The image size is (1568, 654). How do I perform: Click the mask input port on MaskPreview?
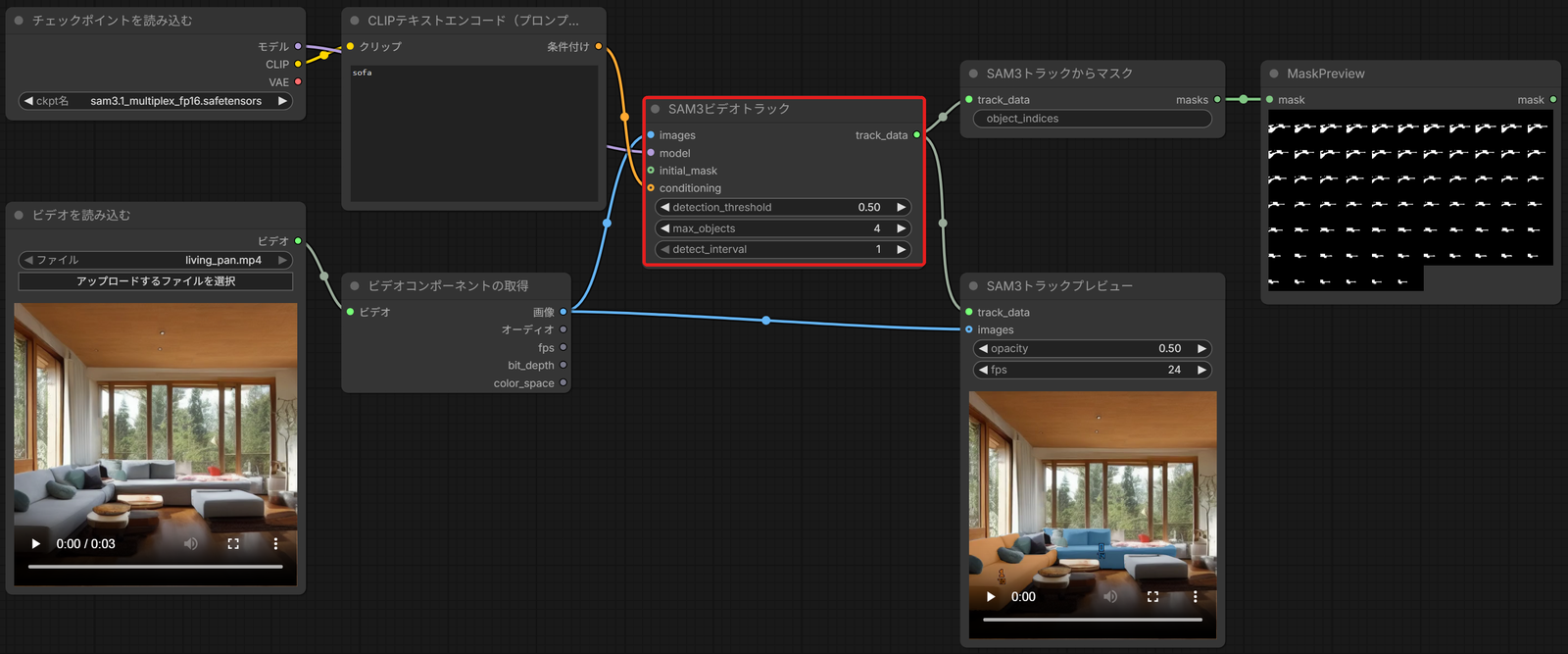click(x=1270, y=100)
